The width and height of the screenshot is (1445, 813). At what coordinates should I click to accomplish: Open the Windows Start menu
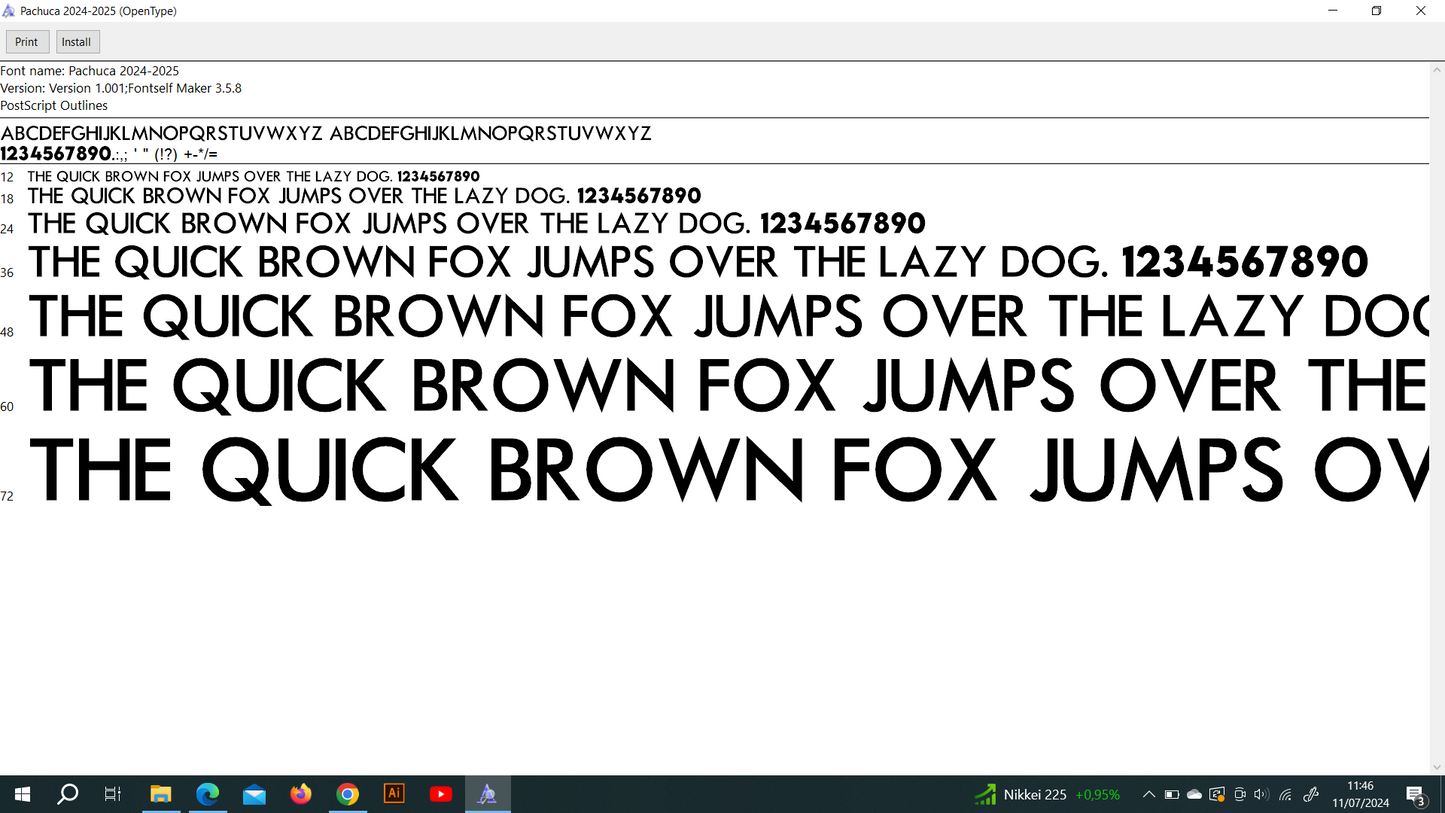pos(22,794)
